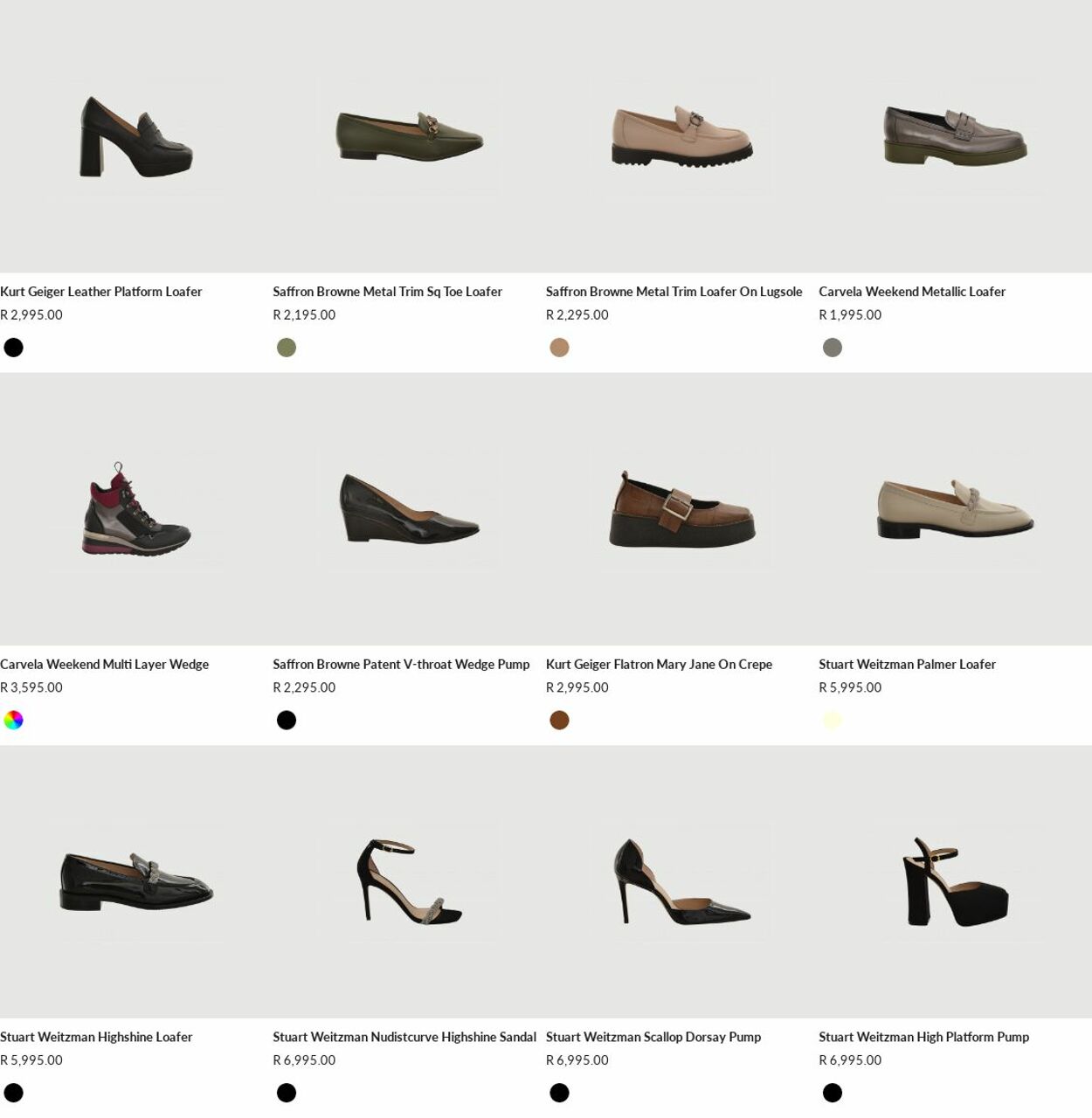Open Kurt Geiger Leather Platform Loafer product image
The width and height of the screenshot is (1092, 1118).
click(x=136, y=136)
